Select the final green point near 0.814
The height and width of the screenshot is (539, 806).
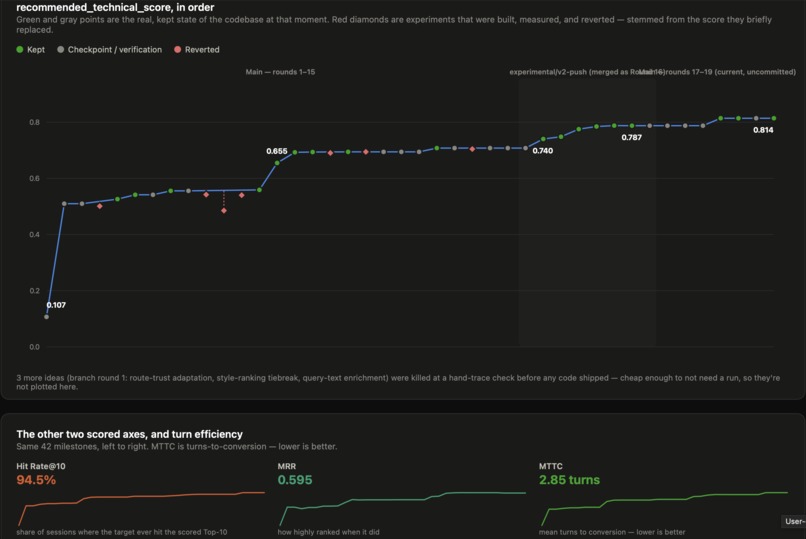774,118
